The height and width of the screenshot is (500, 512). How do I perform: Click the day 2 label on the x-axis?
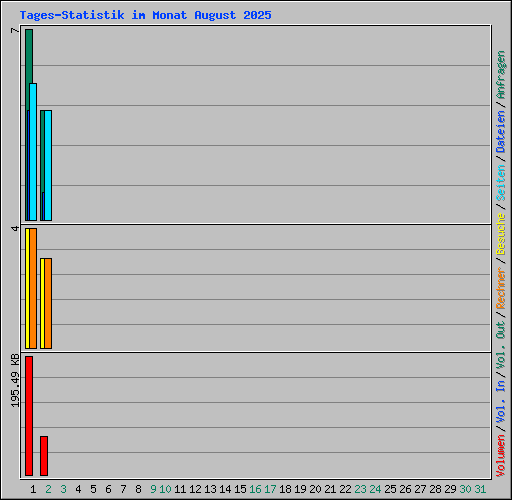tap(48, 489)
